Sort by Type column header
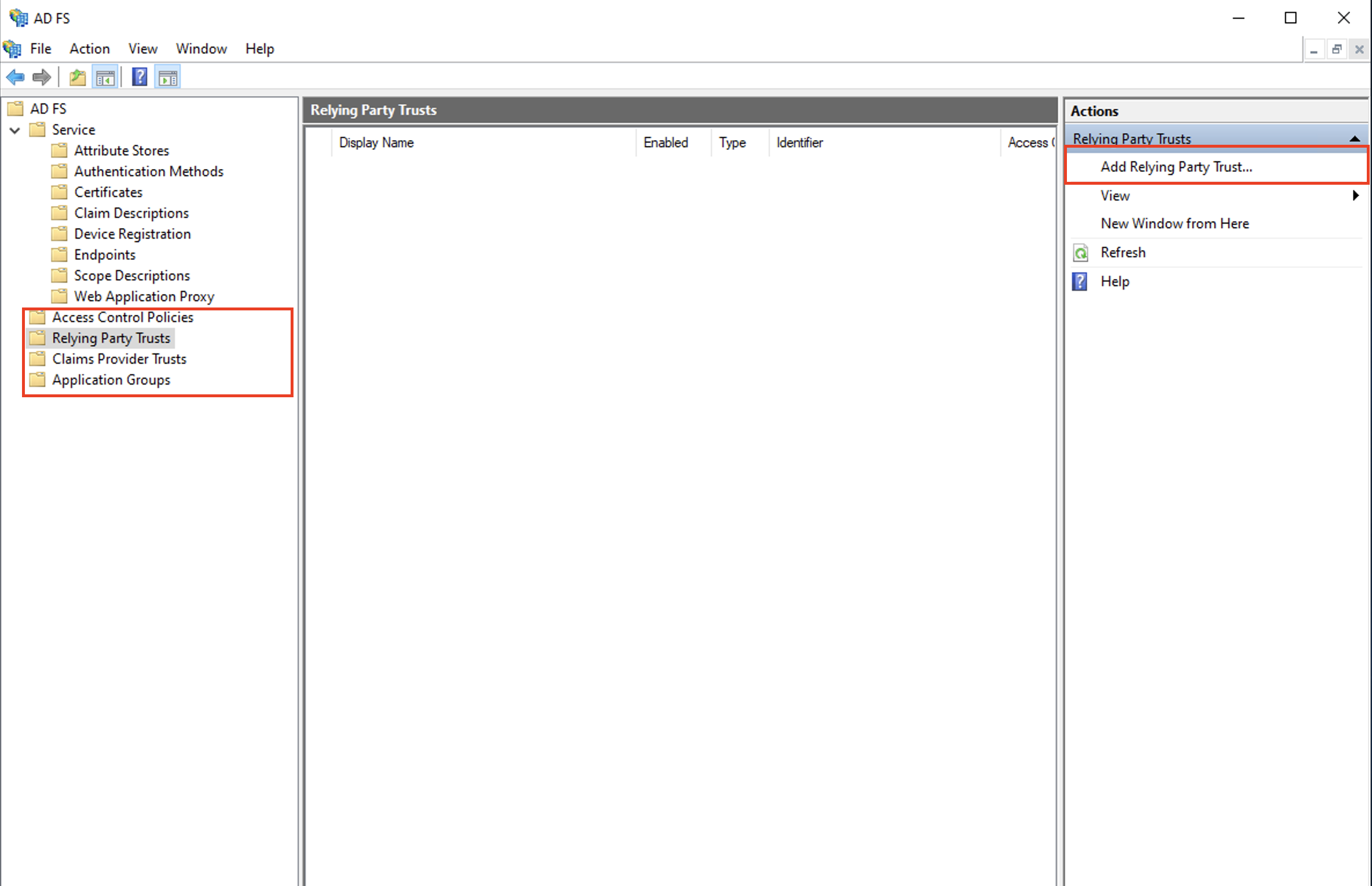The image size is (1372, 886). point(740,142)
